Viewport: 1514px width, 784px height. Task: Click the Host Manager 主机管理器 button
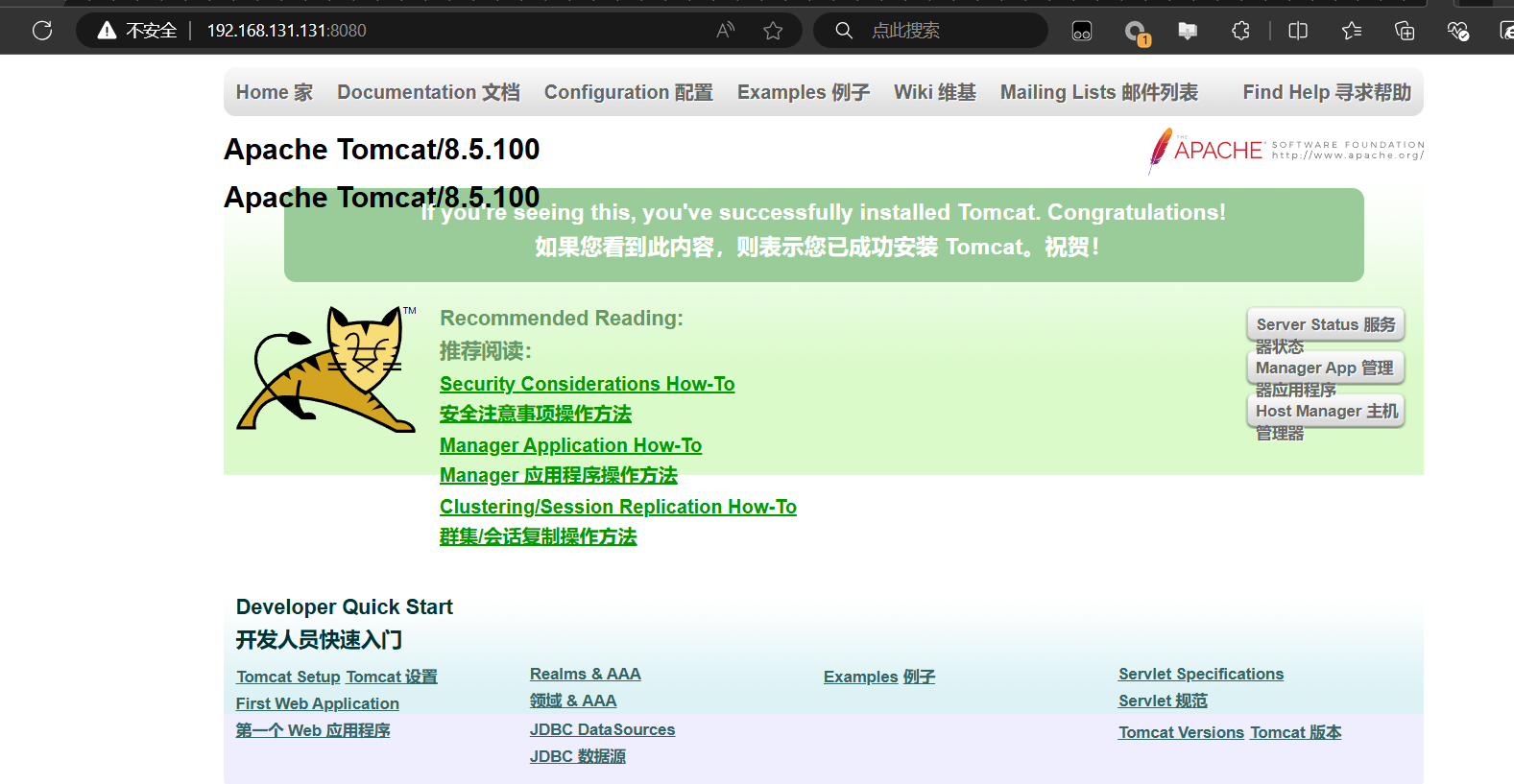click(x=1326, y=411)
